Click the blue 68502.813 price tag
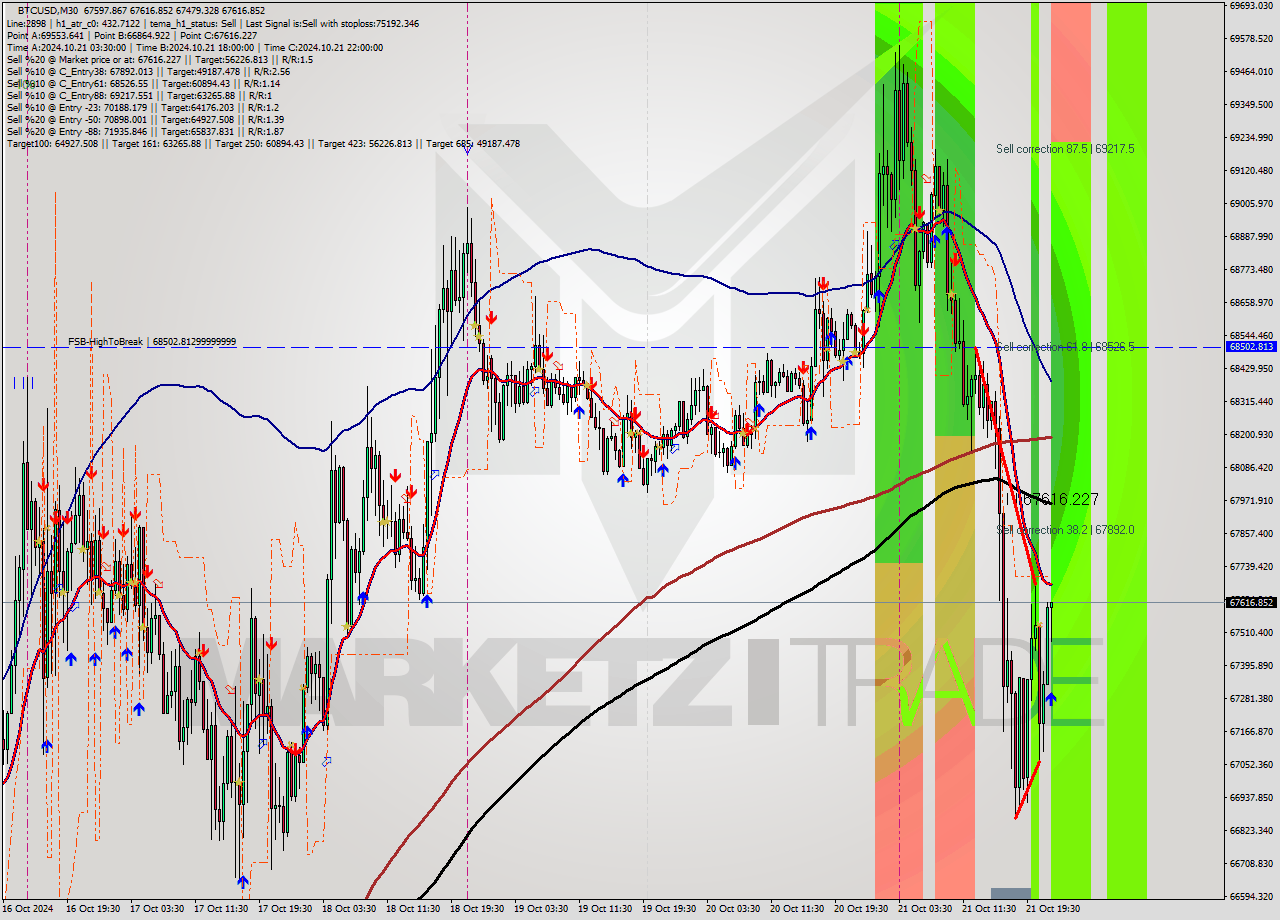 point(1250,346)
